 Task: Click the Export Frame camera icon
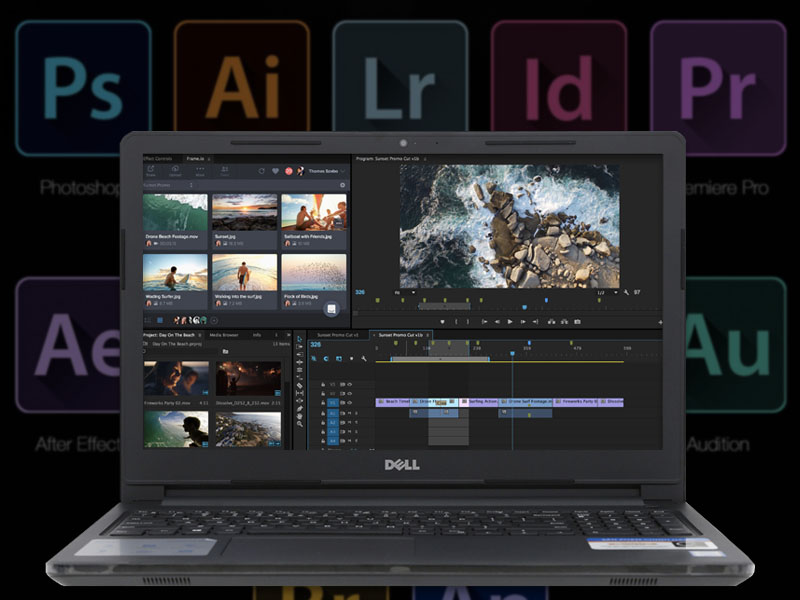coord(578,321)
